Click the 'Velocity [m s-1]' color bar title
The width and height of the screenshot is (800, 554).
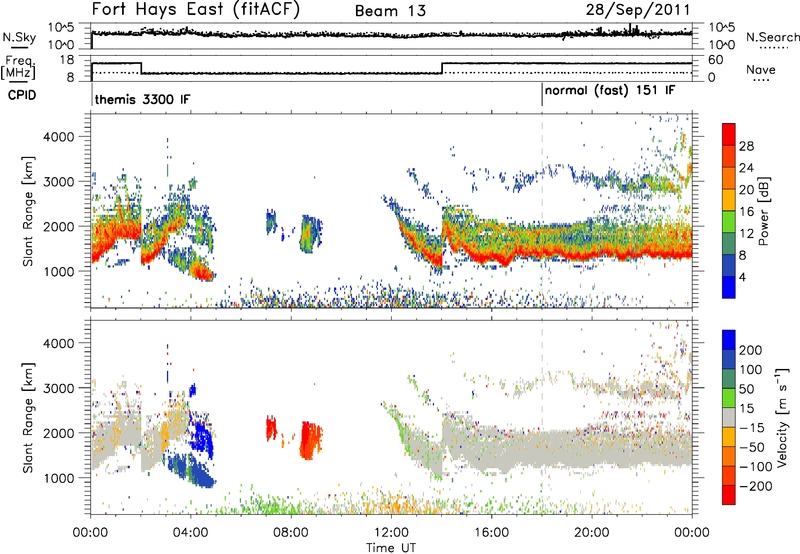[781, 417]
